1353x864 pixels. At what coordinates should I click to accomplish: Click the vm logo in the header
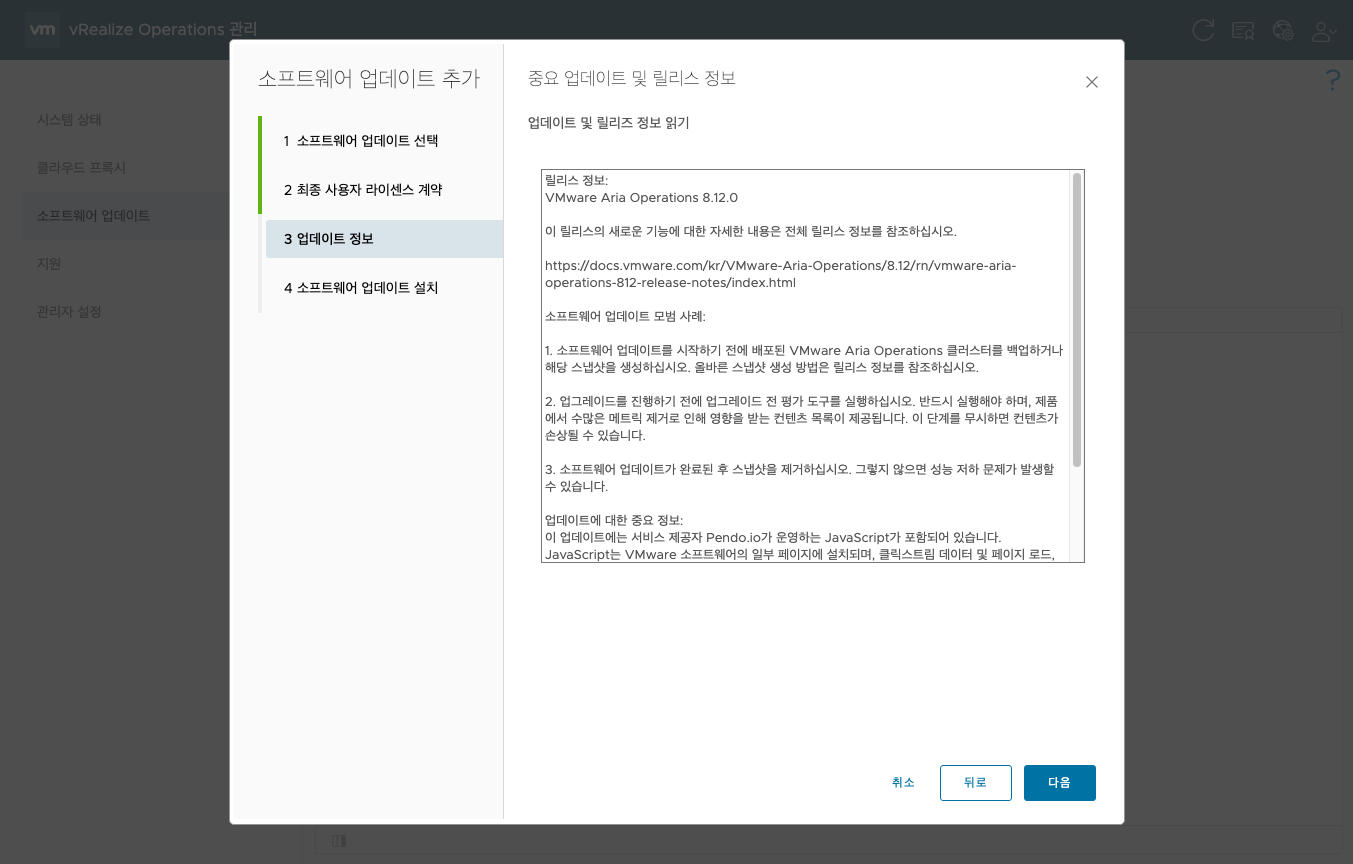pos(43,30)
